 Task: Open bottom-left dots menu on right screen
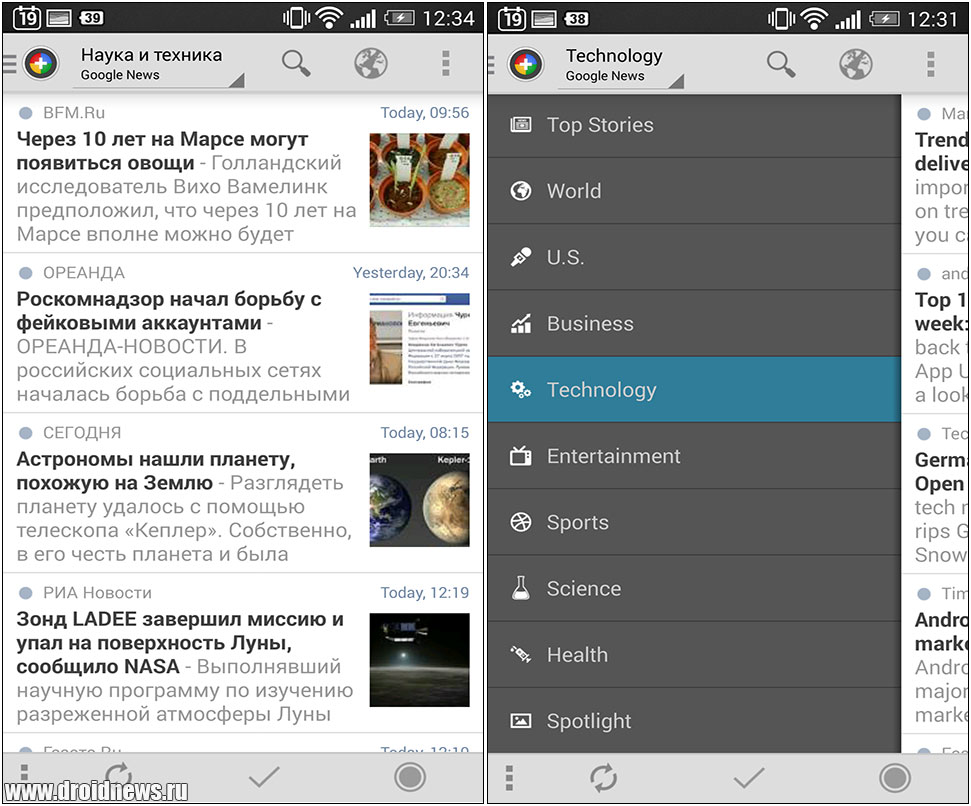click(509, 778)
